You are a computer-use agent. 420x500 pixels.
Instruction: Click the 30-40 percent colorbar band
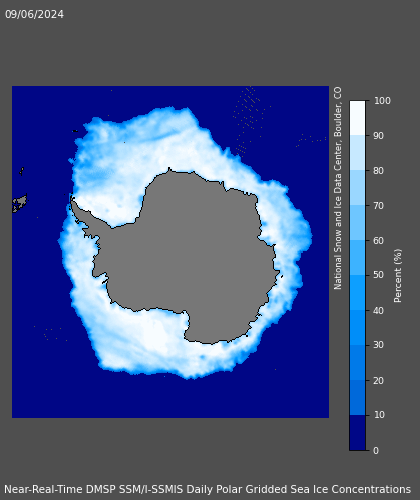(x=357, y=328)
